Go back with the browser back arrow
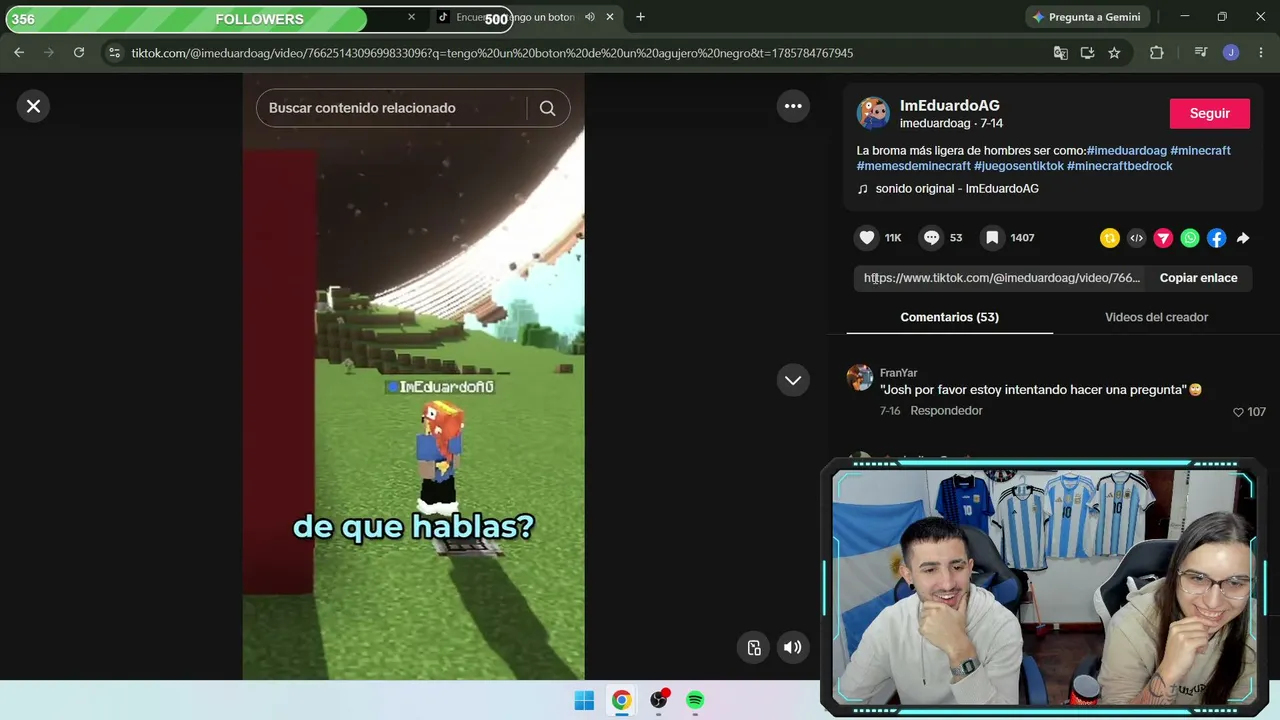Viewport: 1280px width, 720px height. coord(19,53)
